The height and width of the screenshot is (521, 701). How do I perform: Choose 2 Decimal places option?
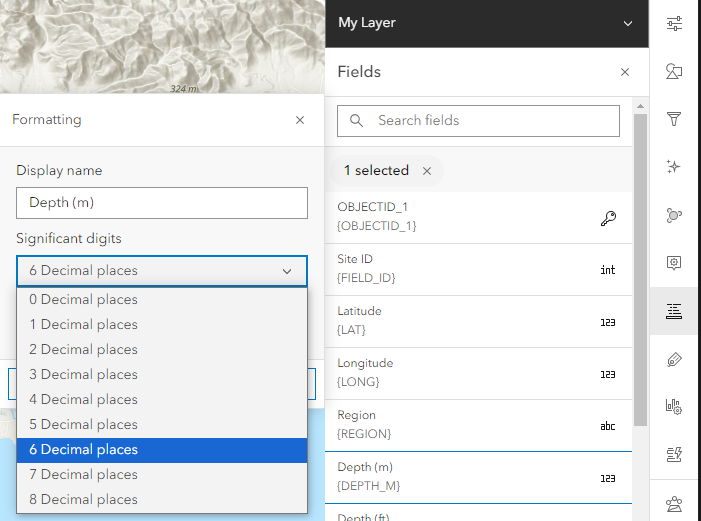click(x=162, y=350)
